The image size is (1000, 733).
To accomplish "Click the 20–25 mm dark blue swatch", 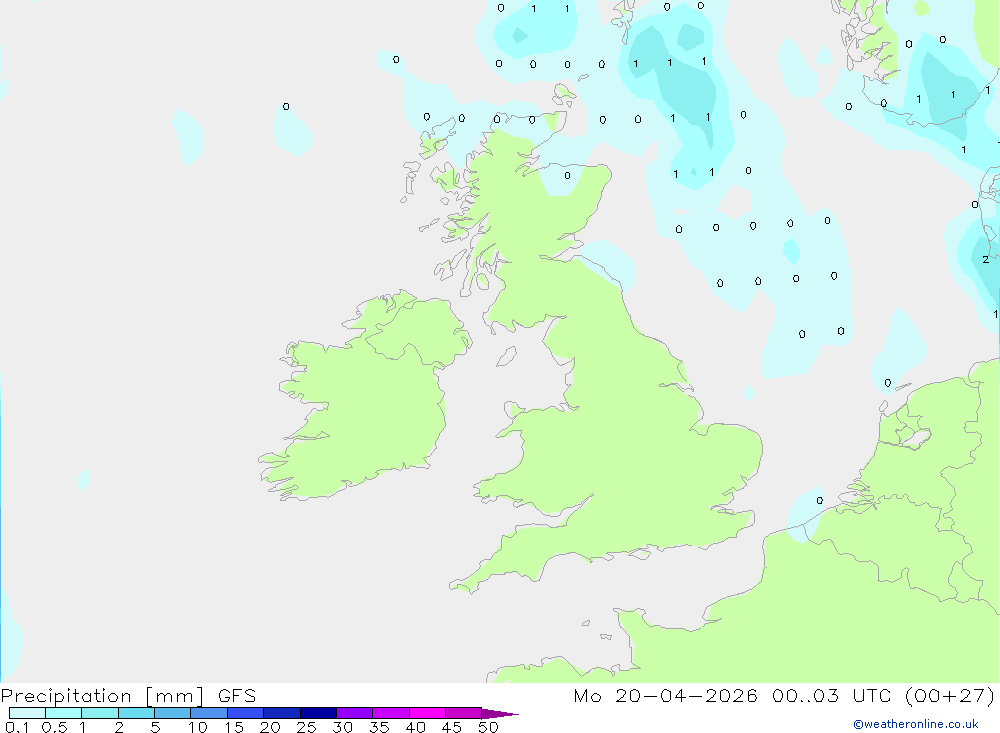I will pos(282,713).
